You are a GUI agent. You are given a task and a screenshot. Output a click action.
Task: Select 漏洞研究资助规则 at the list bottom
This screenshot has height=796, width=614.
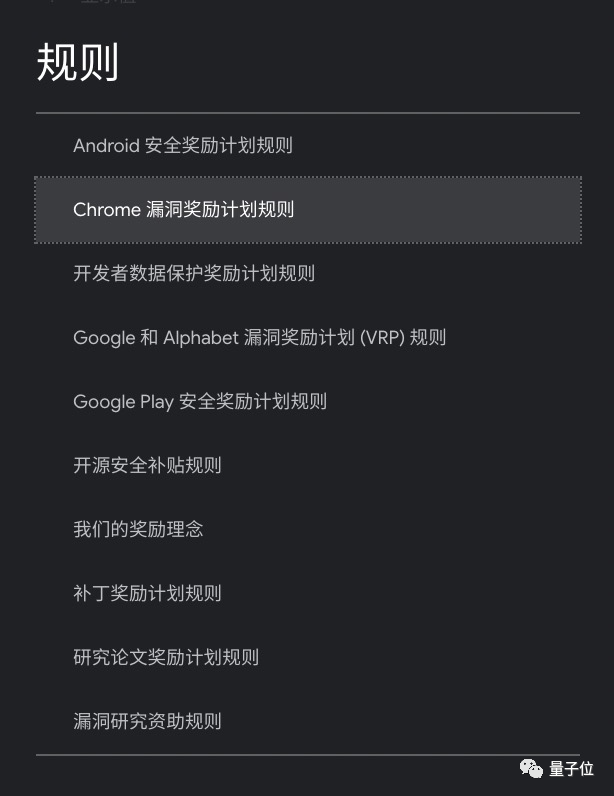(x=147, y=722)
